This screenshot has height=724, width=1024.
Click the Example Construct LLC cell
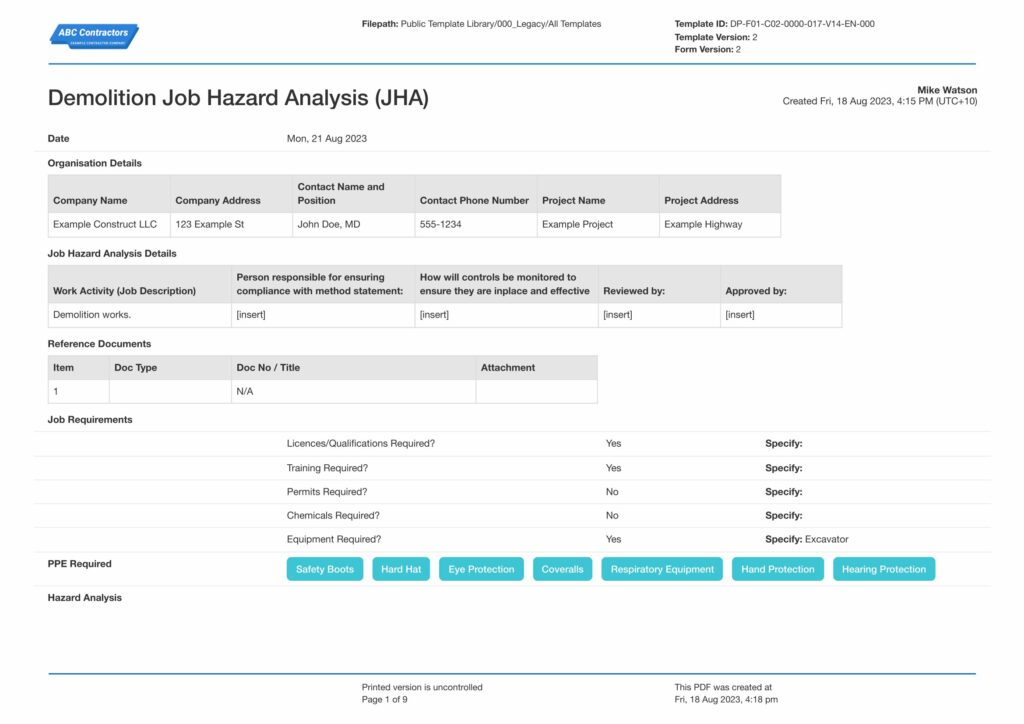click(x=109, y=225)
